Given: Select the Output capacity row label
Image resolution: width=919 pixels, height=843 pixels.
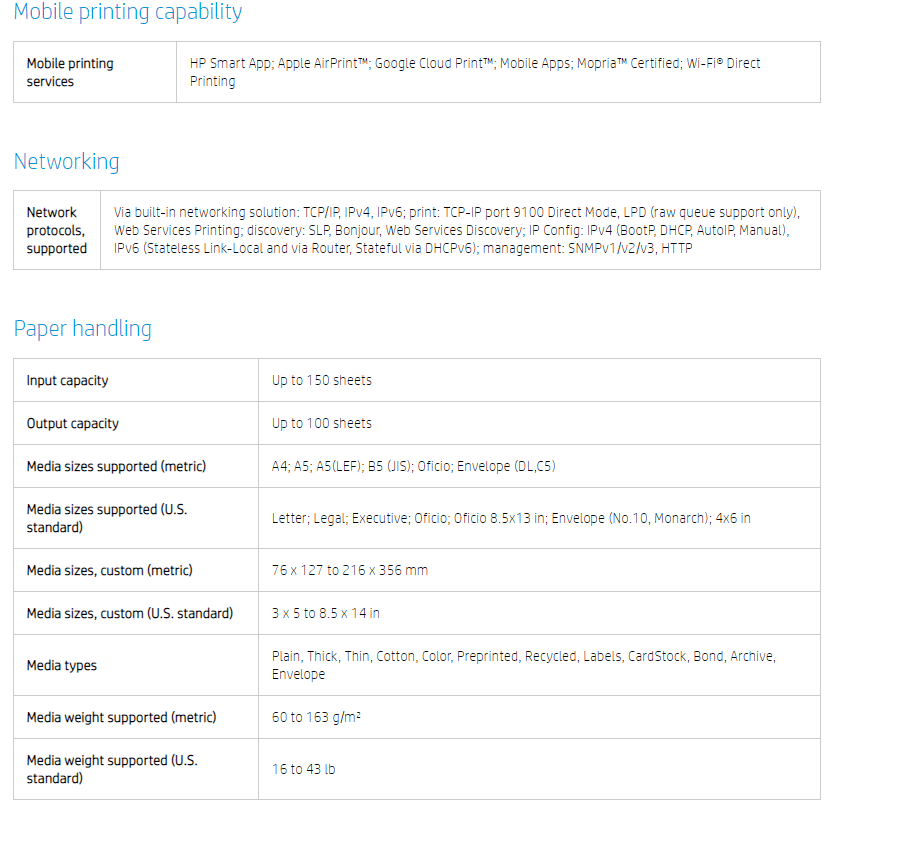Looking at the screenshot, I should 73,423.
